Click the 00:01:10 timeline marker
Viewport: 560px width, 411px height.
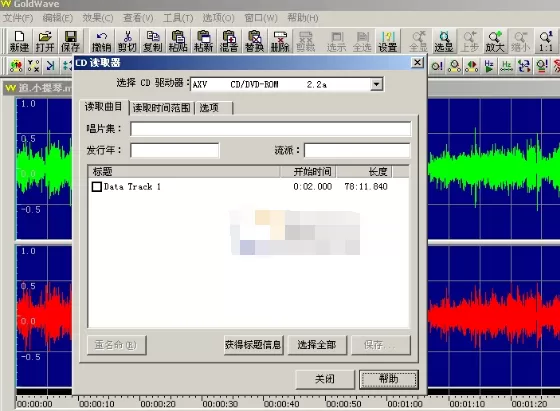point(467,404)
